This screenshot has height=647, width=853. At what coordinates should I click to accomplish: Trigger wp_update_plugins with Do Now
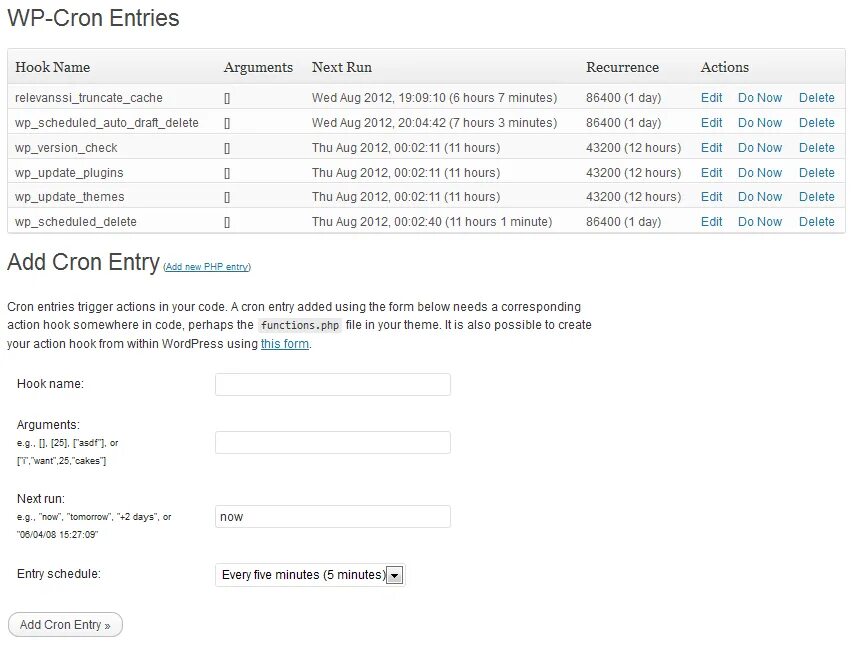click(x=760, y=173)
